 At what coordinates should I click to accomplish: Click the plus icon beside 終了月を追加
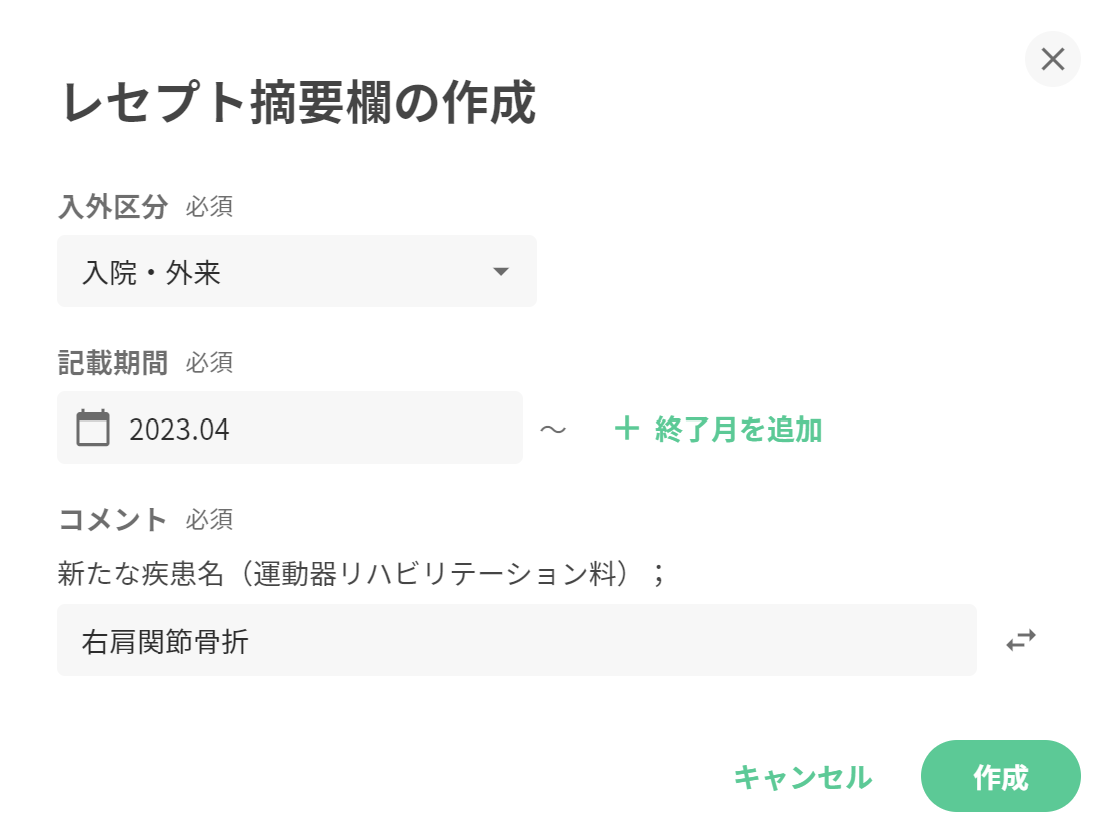coord(626,429)
